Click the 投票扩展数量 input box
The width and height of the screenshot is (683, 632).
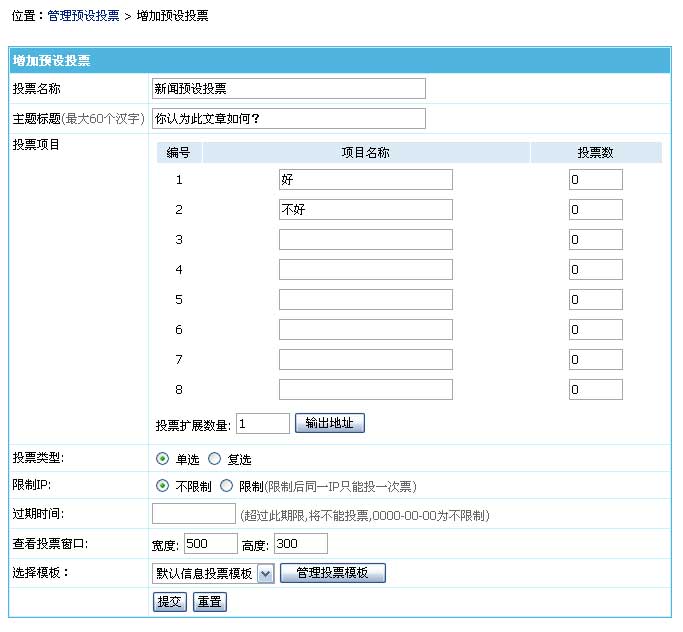262,424
